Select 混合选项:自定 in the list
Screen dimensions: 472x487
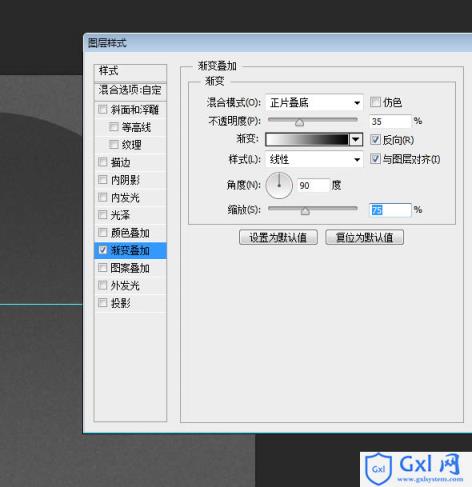click(x=130, y=91)
